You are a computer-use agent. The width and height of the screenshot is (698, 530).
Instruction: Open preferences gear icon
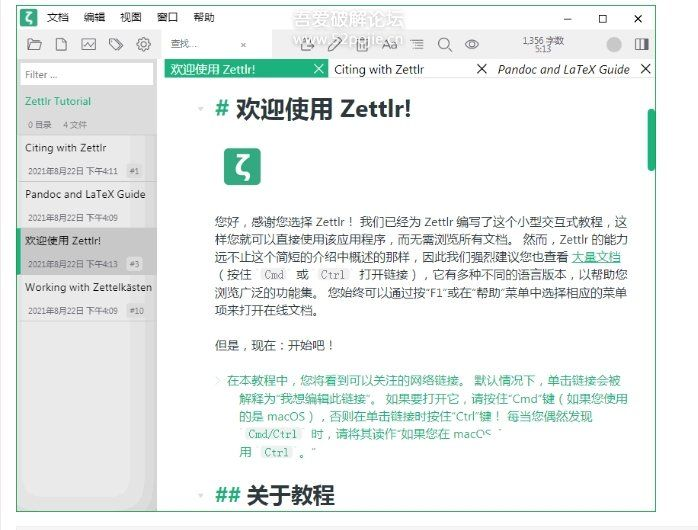coord(143,44)
